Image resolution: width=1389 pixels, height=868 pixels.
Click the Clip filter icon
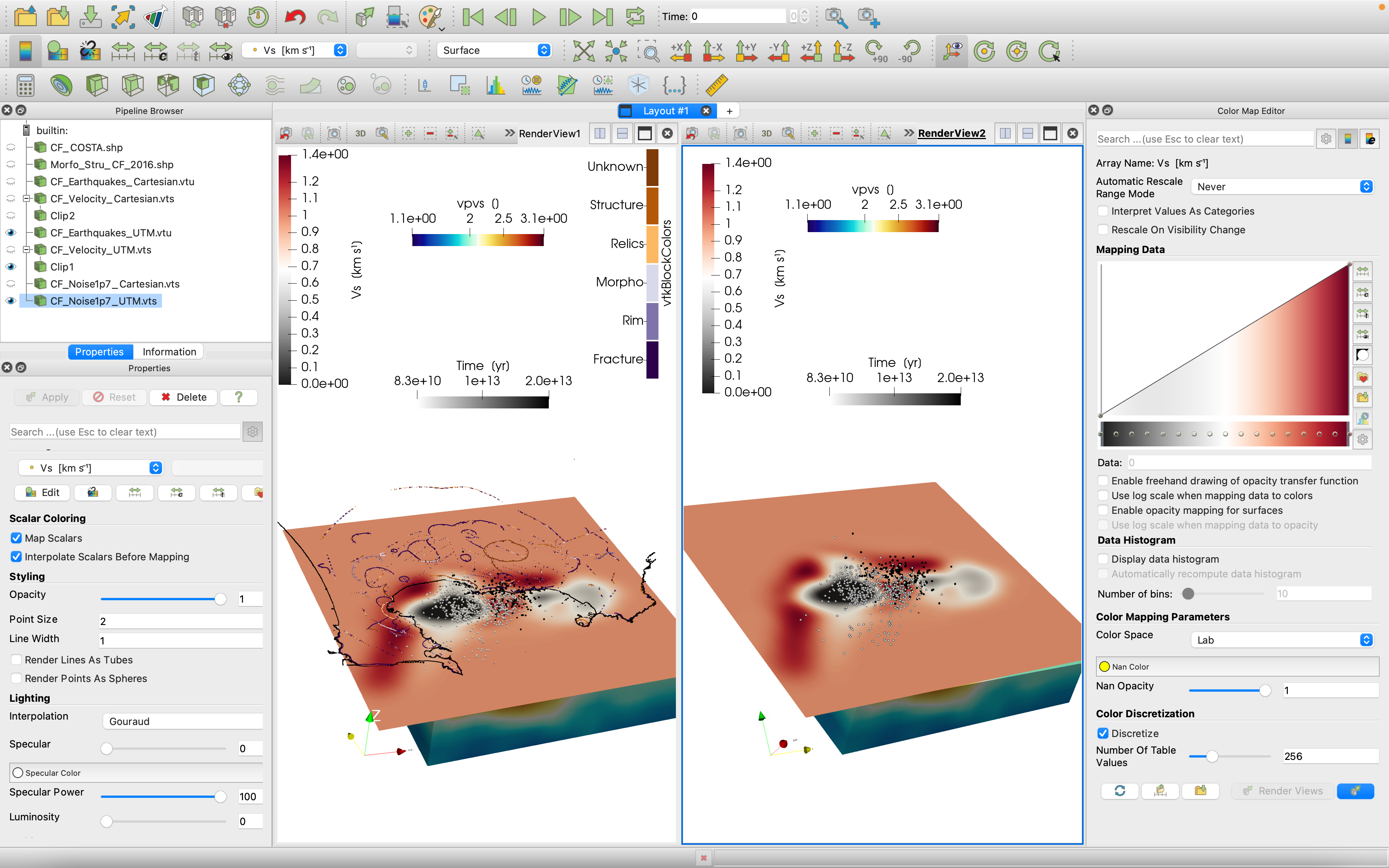[97, 86]
